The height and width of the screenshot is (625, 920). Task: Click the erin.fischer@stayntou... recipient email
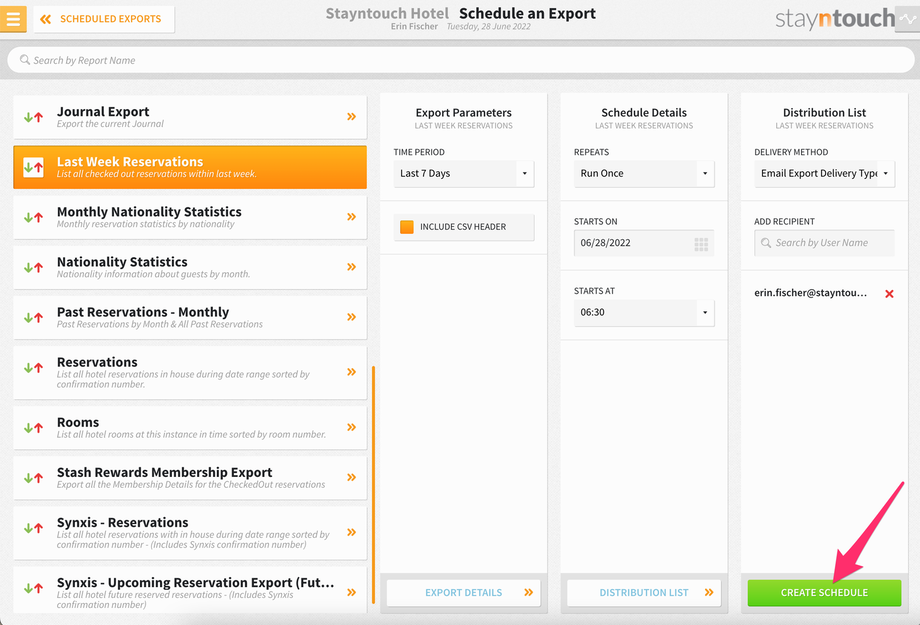(x=810, y=293)
